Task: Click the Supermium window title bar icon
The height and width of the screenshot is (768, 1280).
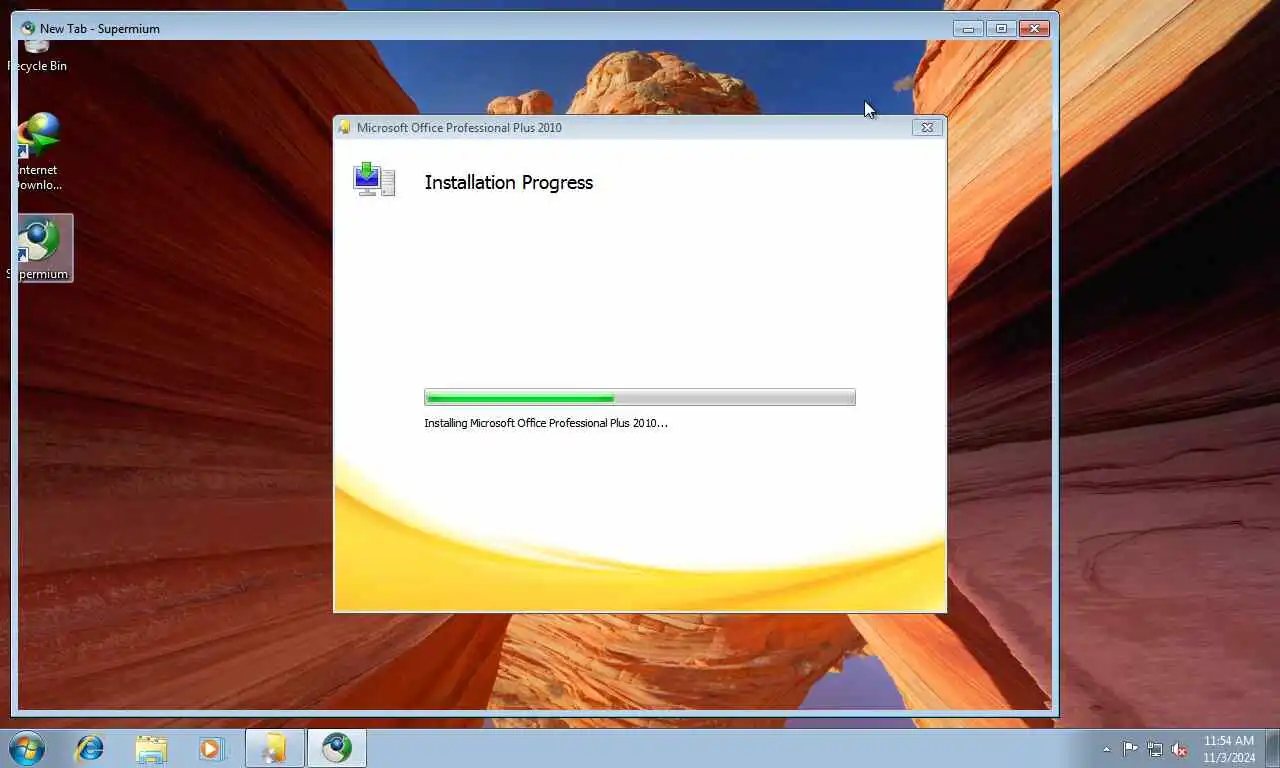Action: pos(28,28)
